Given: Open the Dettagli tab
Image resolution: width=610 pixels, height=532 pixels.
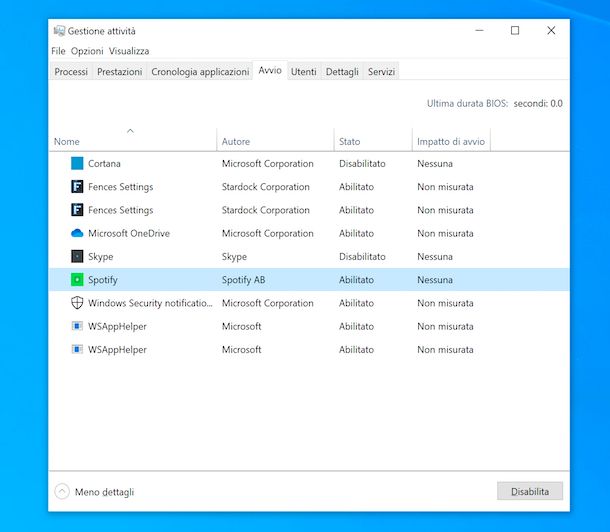Looking at the screenshot, I should (342, 72).
